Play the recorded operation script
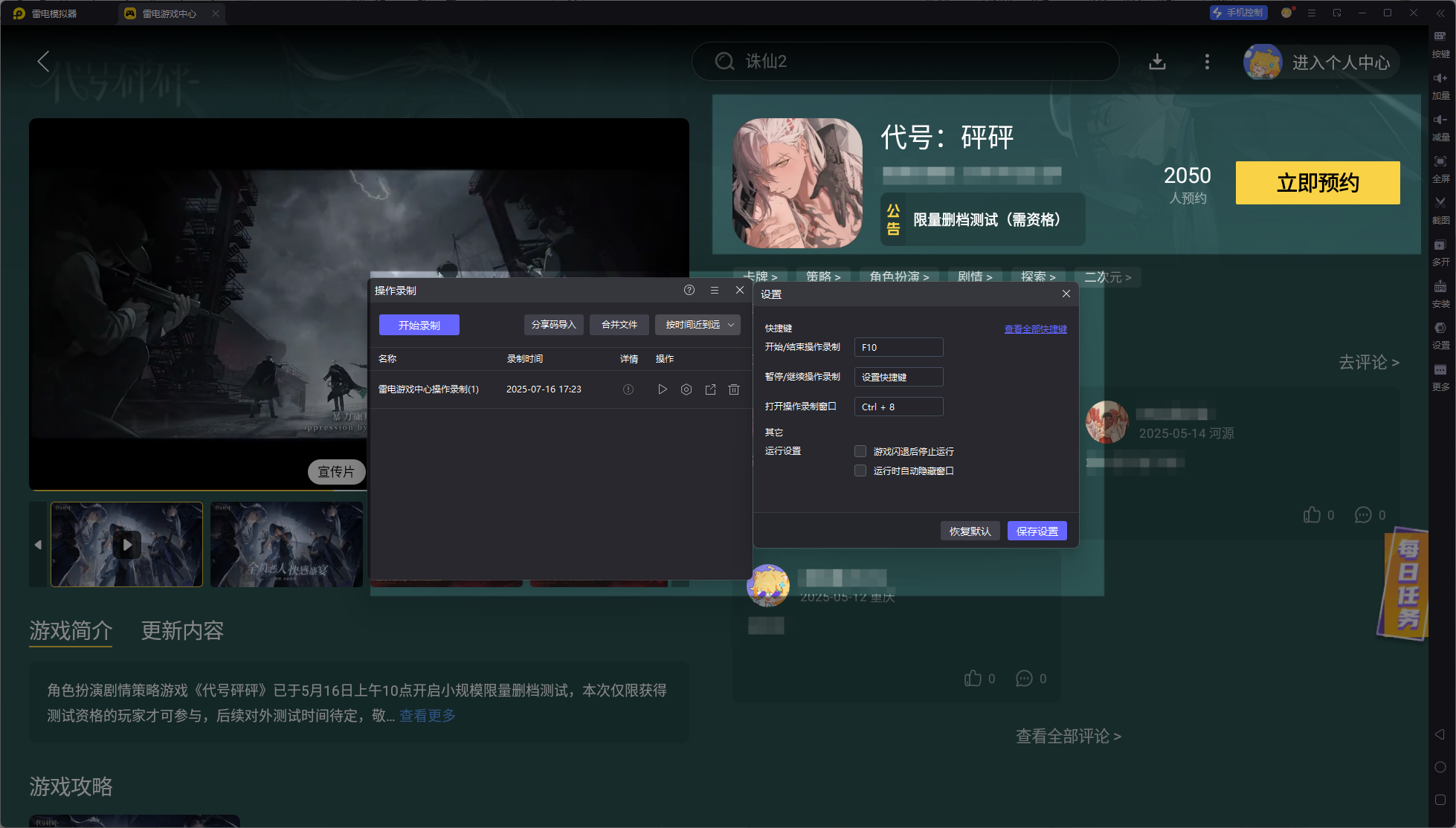 pos(663,389)
